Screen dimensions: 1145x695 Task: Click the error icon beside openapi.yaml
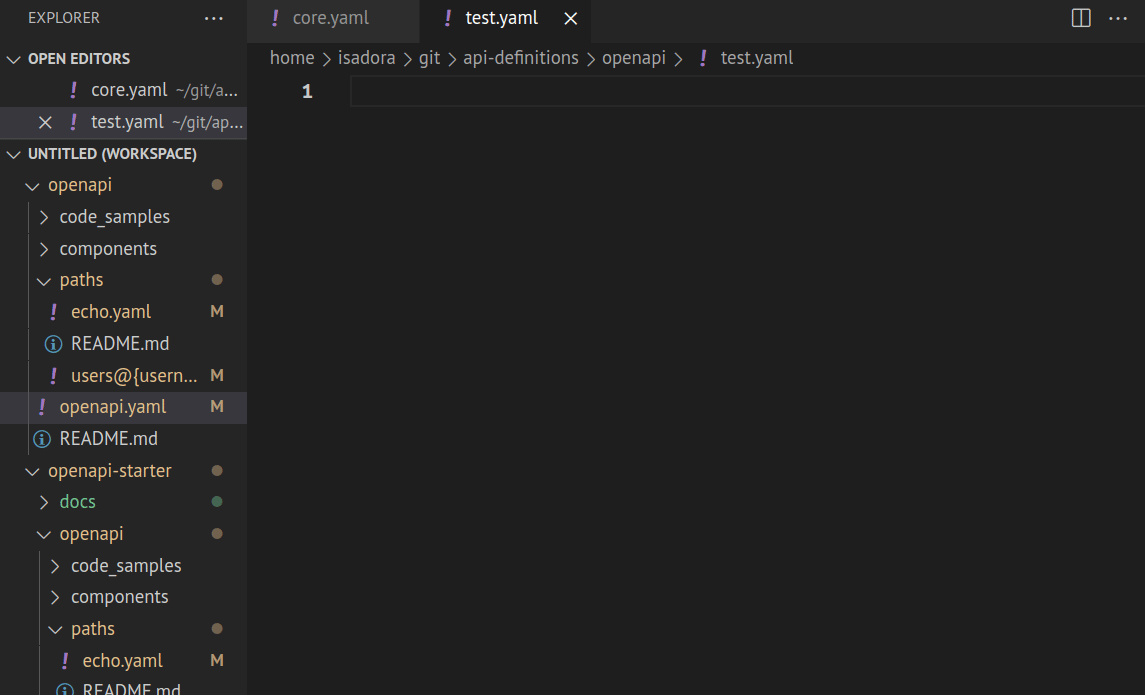(x=41, y=406)
